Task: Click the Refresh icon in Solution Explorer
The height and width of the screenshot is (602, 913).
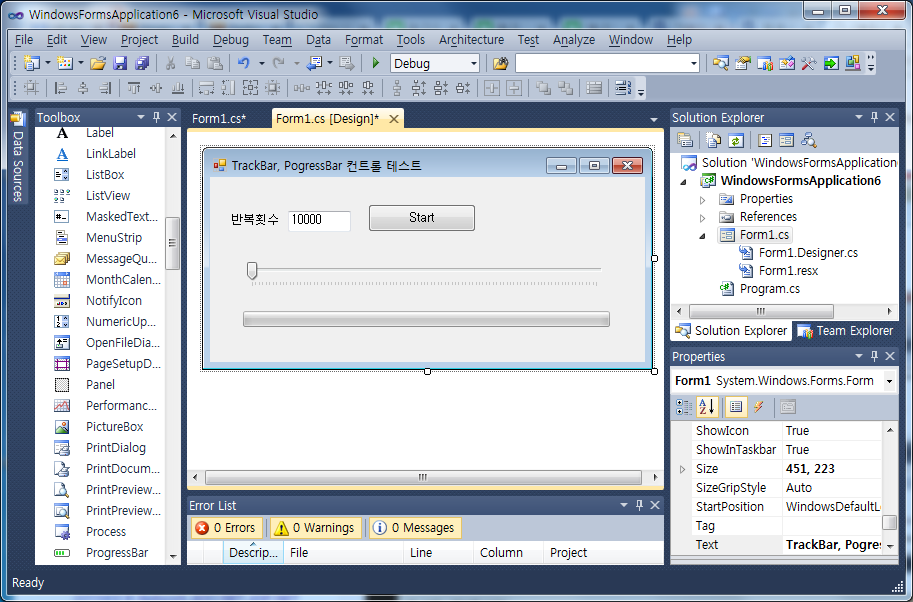Action: coord(735,140)
